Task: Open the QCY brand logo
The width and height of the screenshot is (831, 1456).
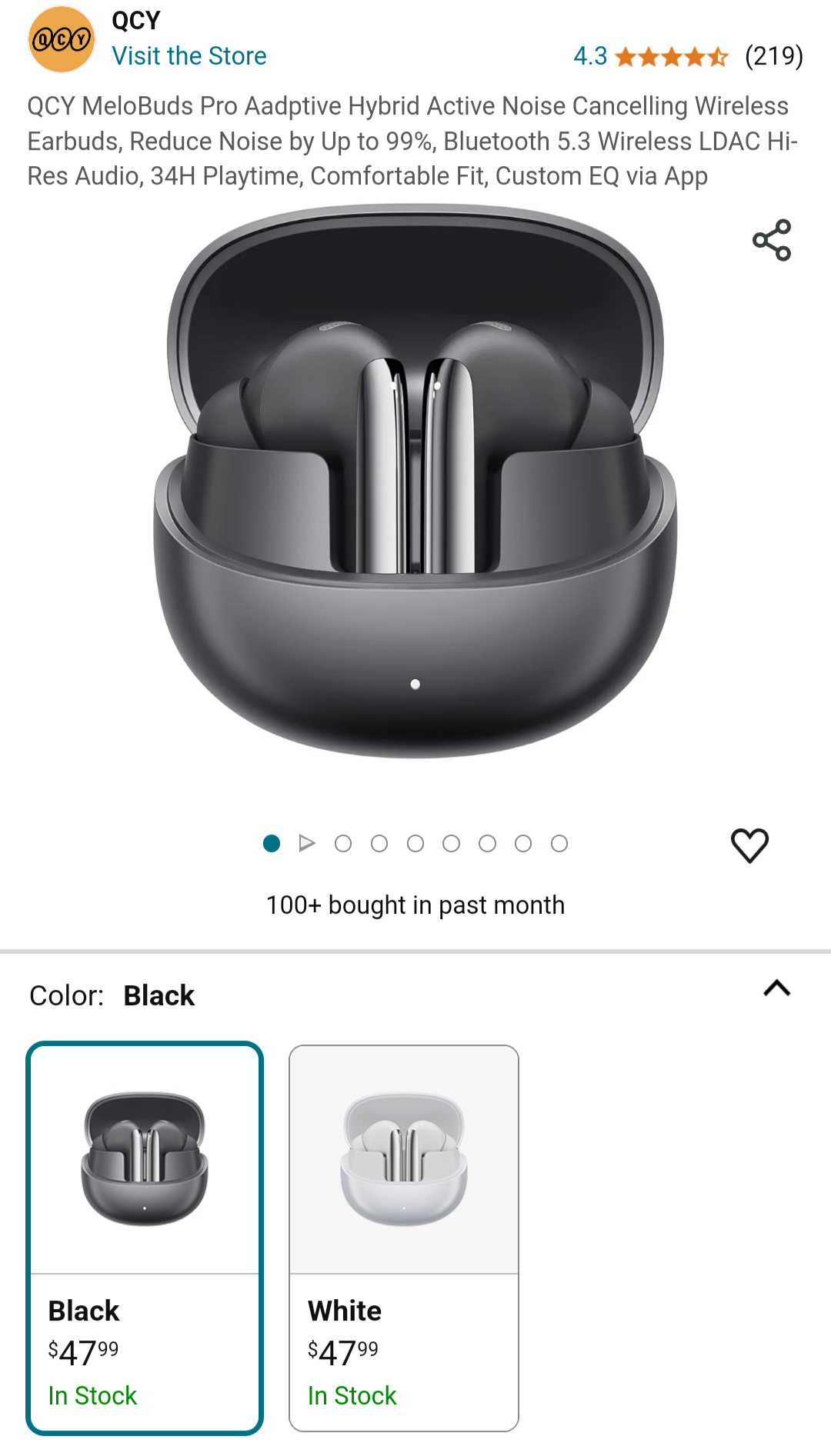Action: (62, 39)
